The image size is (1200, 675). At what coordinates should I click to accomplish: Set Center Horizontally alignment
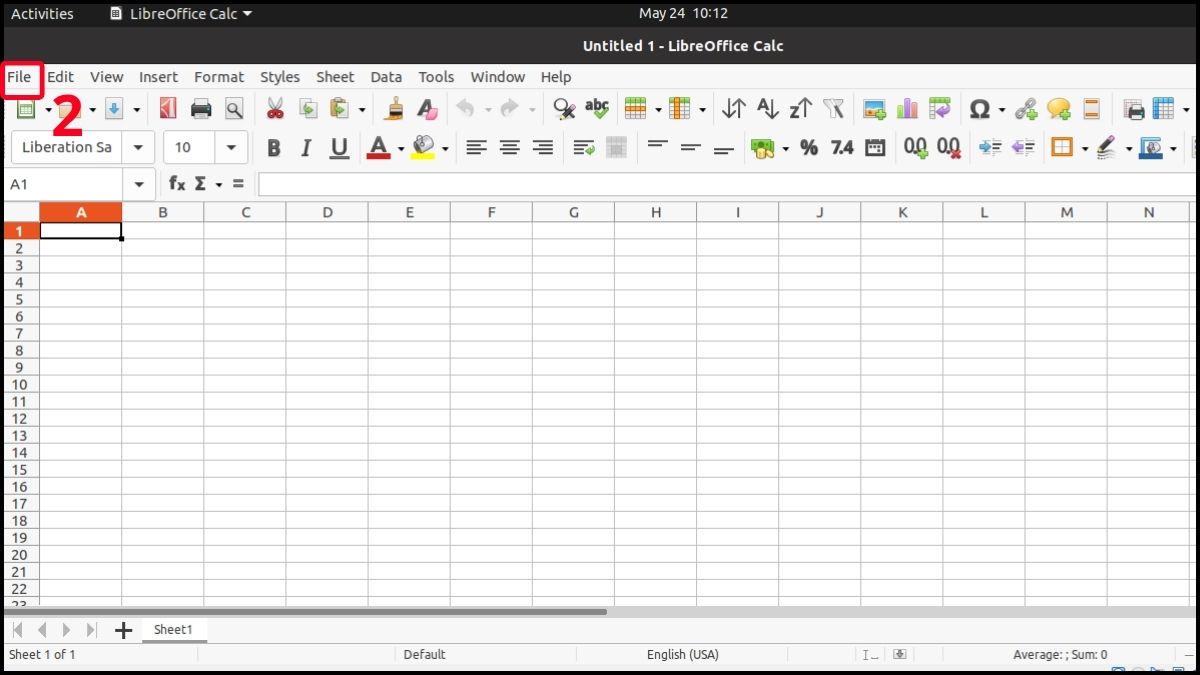tap(509, 148)
